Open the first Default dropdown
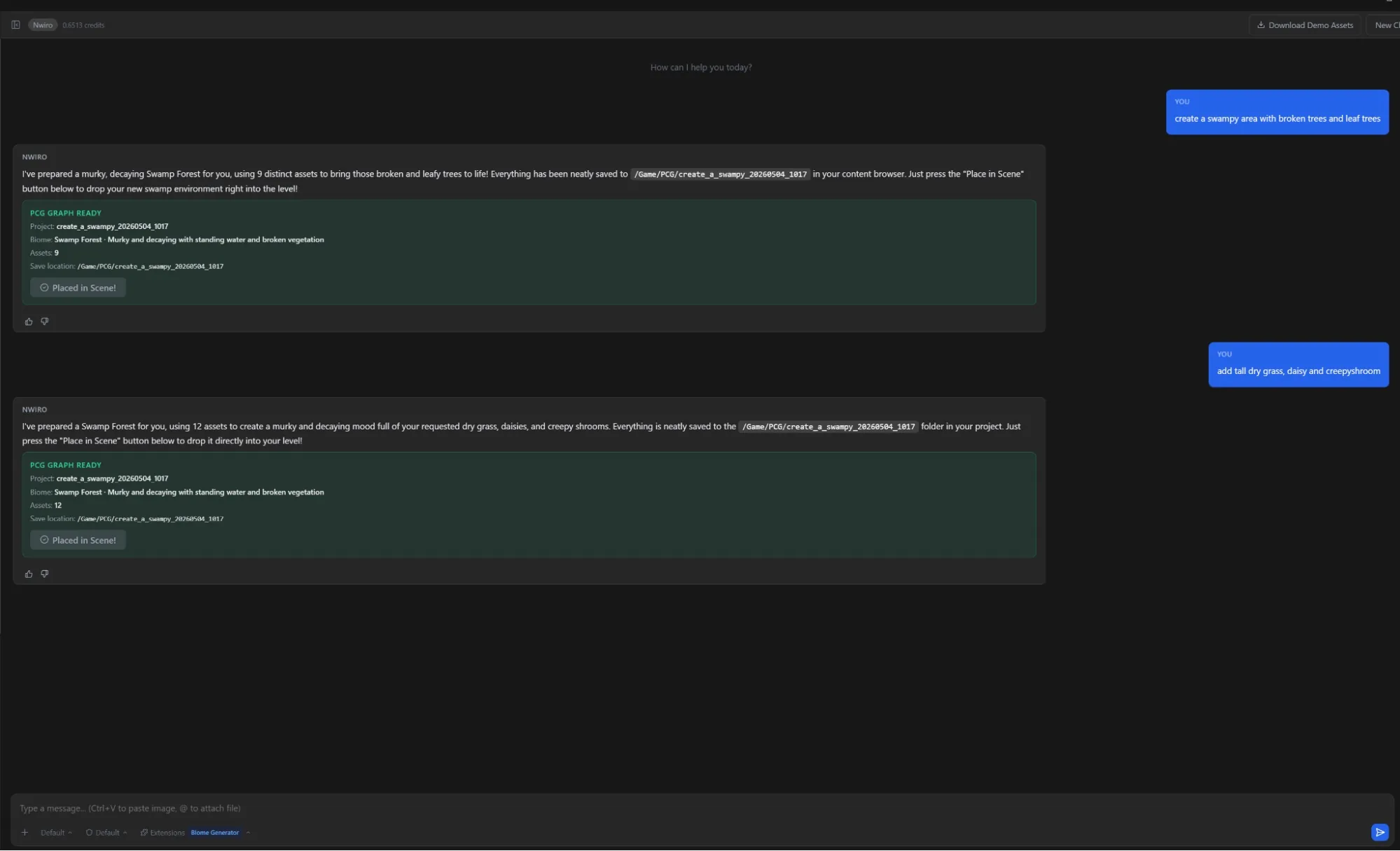This screenshot has width=1400, height=851. [x=56, y=832]
